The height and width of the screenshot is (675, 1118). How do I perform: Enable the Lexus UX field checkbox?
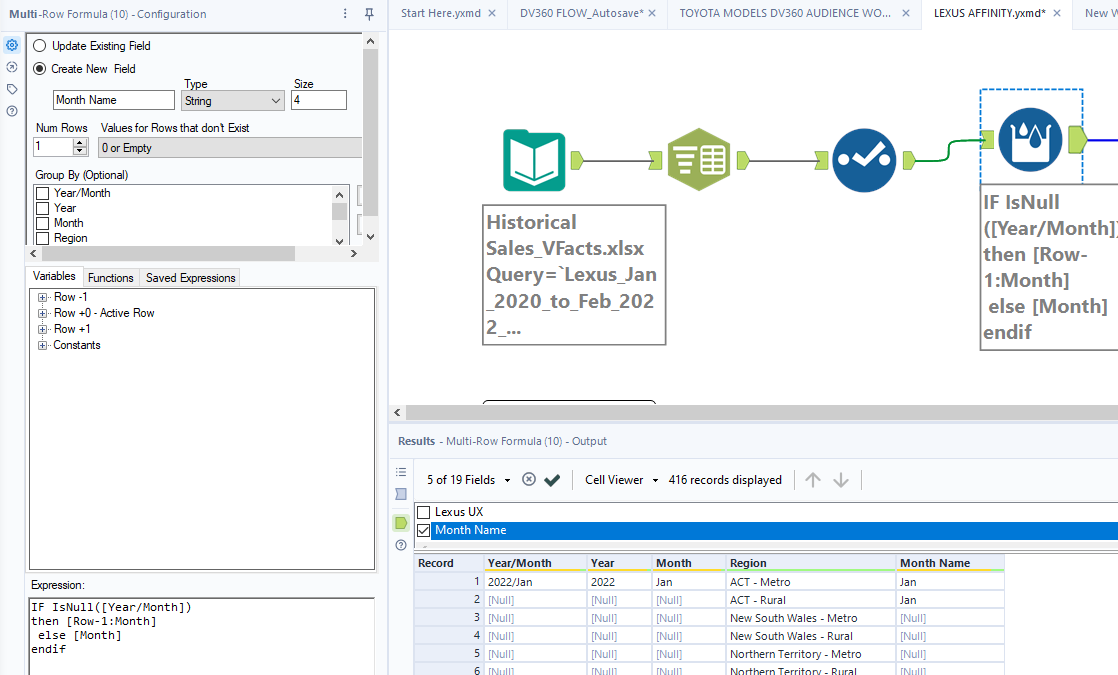[422, 511]
